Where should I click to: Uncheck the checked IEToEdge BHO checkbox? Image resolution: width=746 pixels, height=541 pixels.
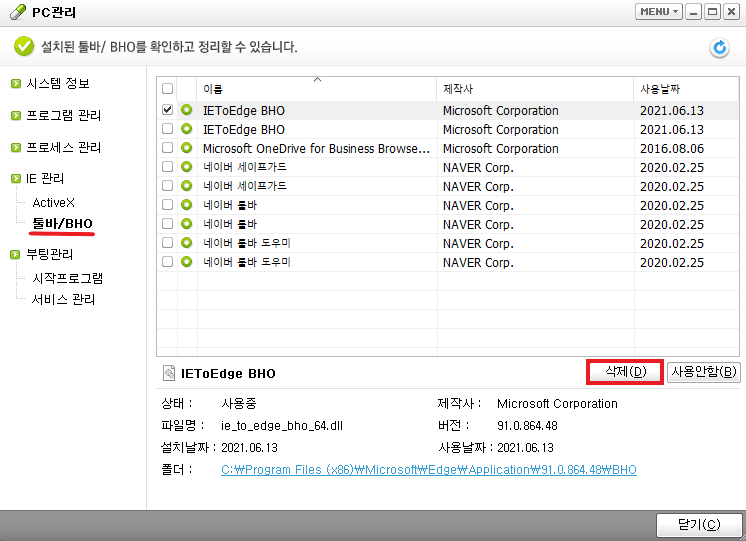[167, 110]
